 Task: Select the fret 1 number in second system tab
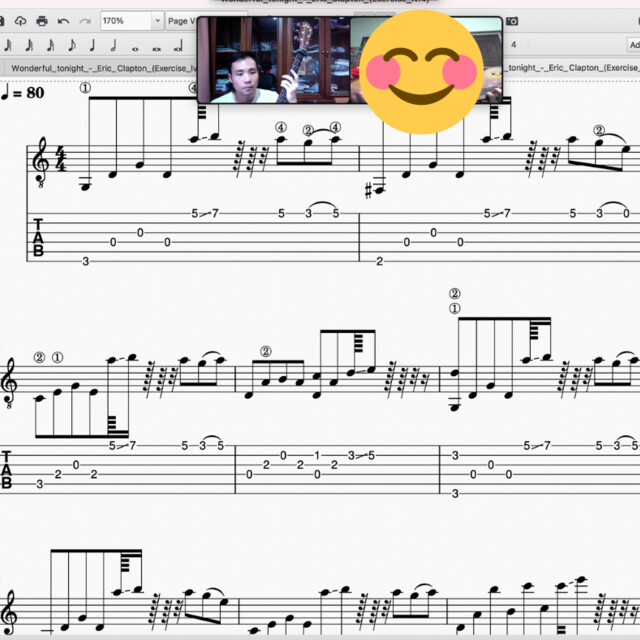[317, 455]
